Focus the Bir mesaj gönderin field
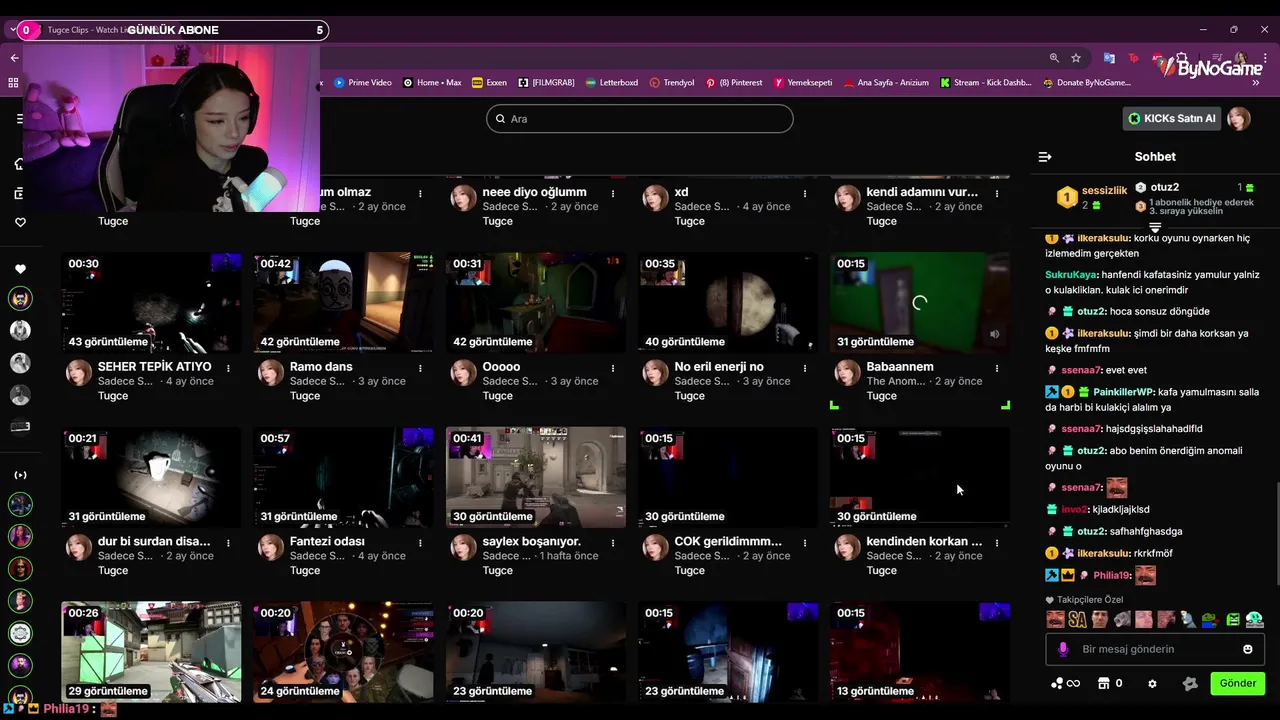The image size is (1280, 720). tap(1153, 649)
